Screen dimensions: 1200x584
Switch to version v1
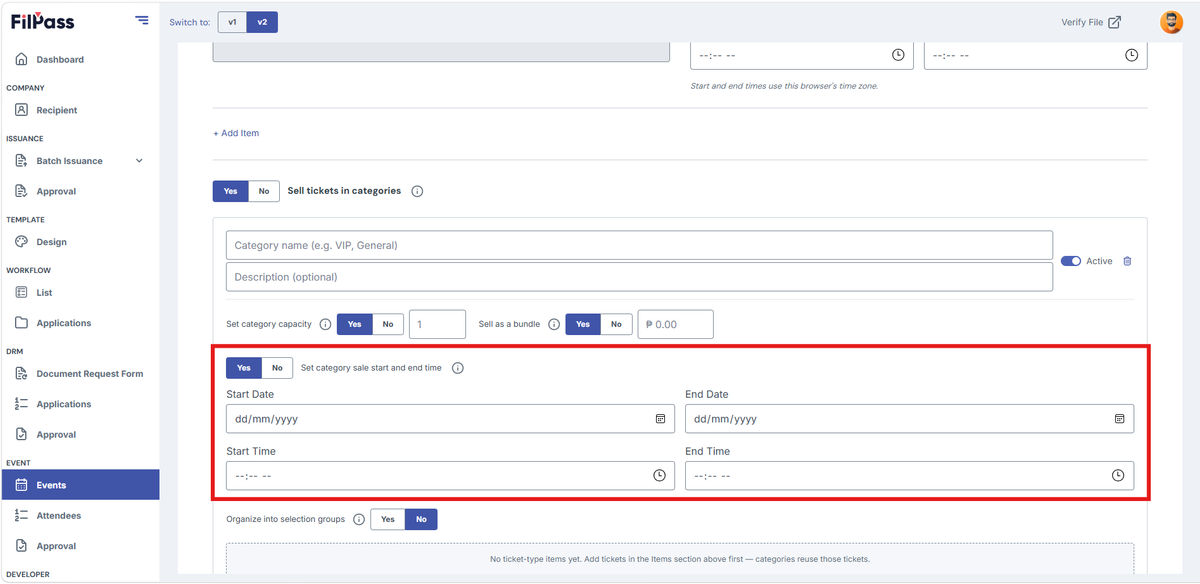point(232,22)
